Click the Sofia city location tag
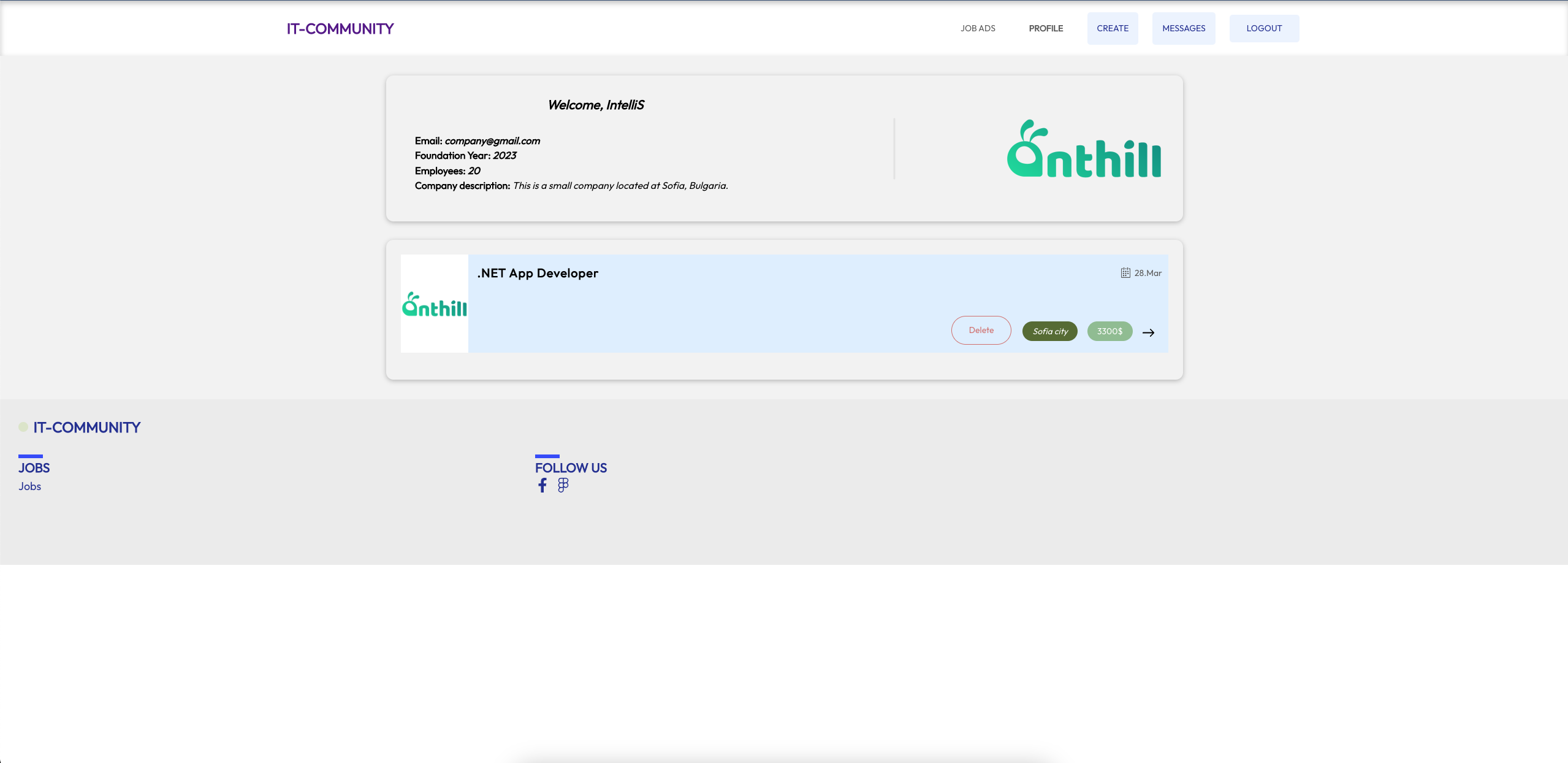 [x=1049, y=331]
